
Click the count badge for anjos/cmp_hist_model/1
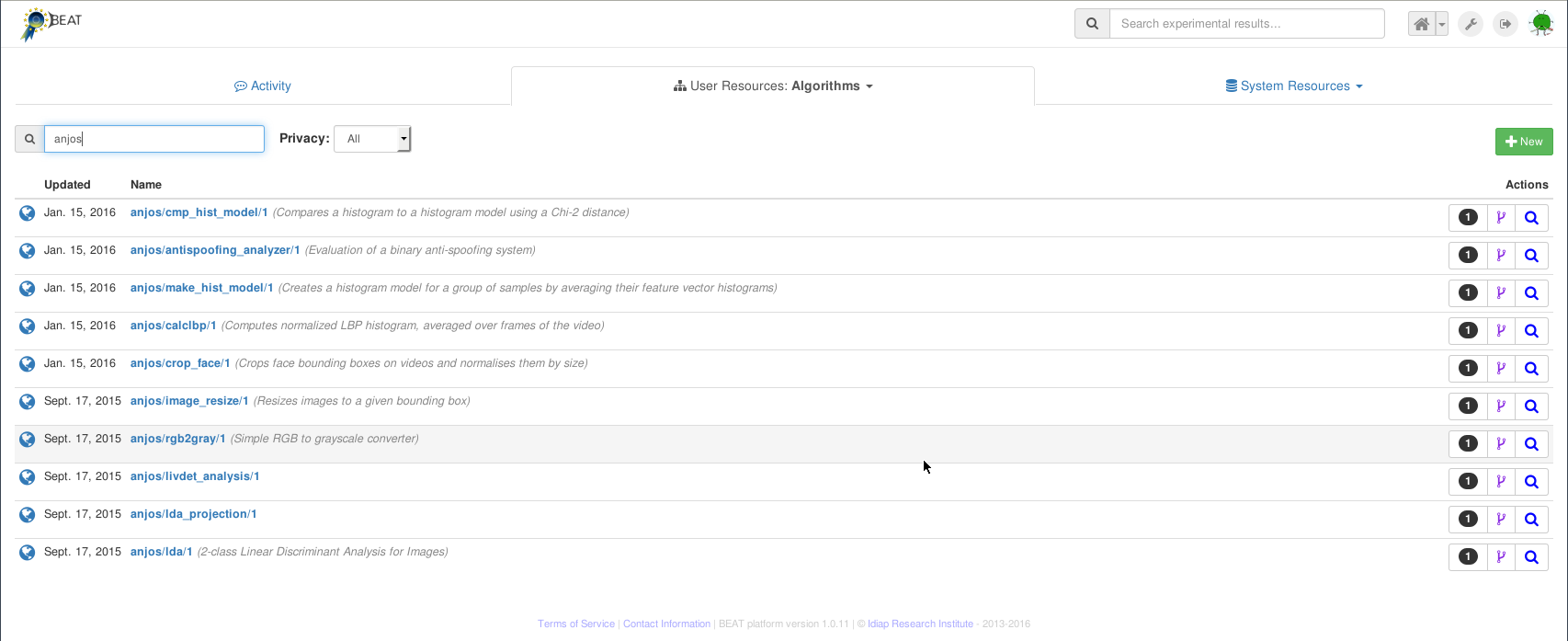pos(1468,218)
